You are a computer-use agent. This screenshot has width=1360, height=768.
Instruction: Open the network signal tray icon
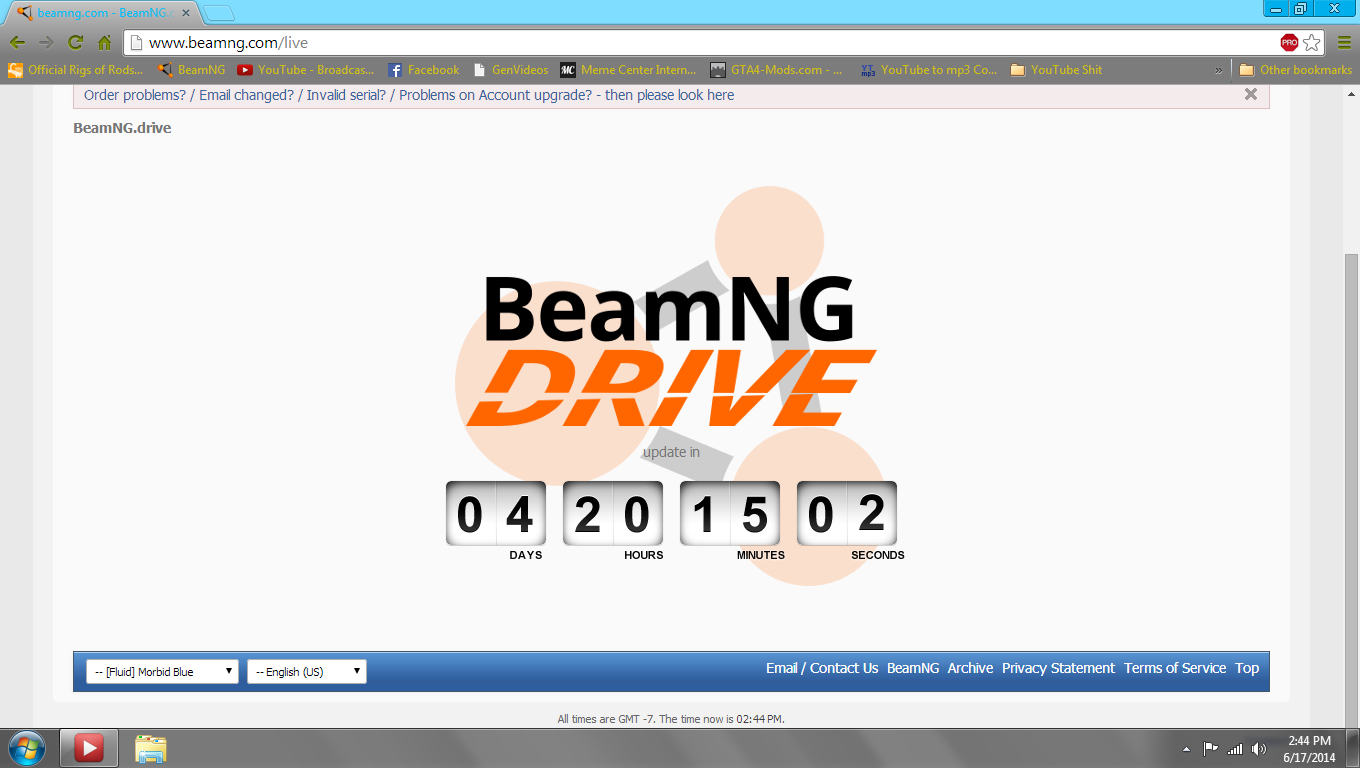coord(1235,748)
